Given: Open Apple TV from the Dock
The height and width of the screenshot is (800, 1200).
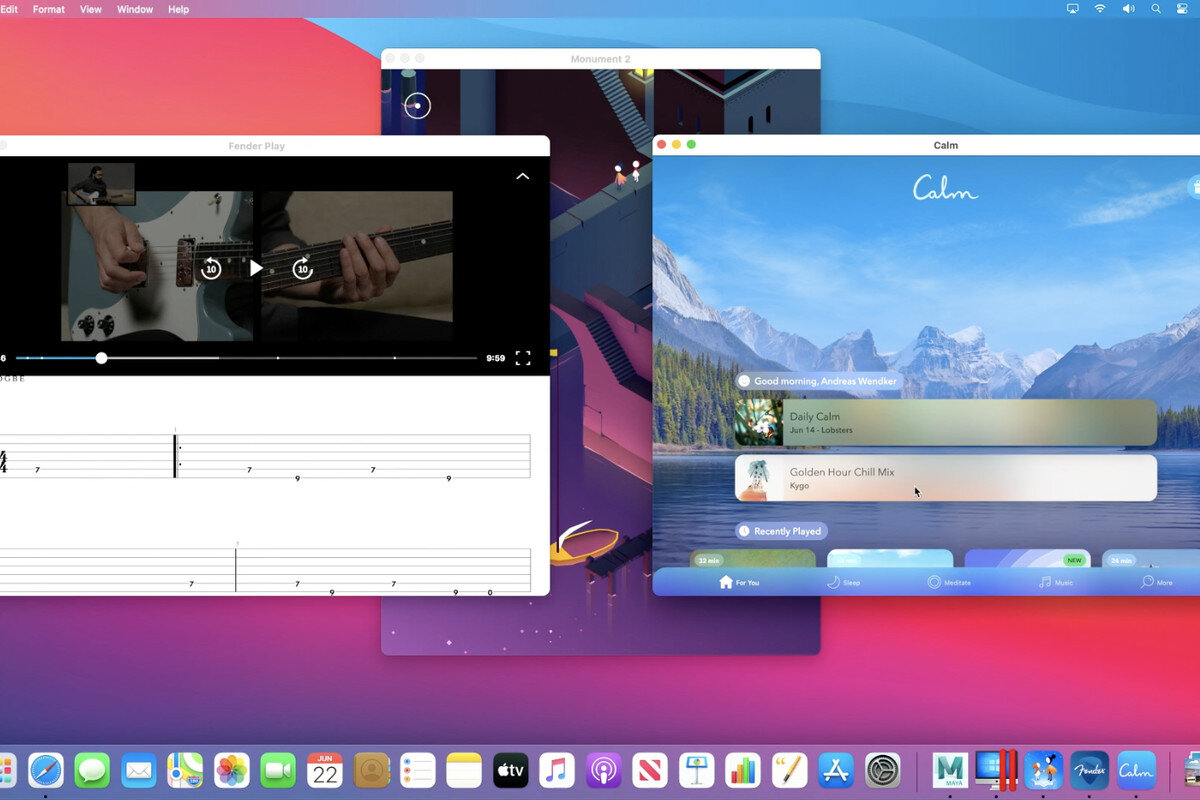Looking at the screenshot, I should 511,770.
